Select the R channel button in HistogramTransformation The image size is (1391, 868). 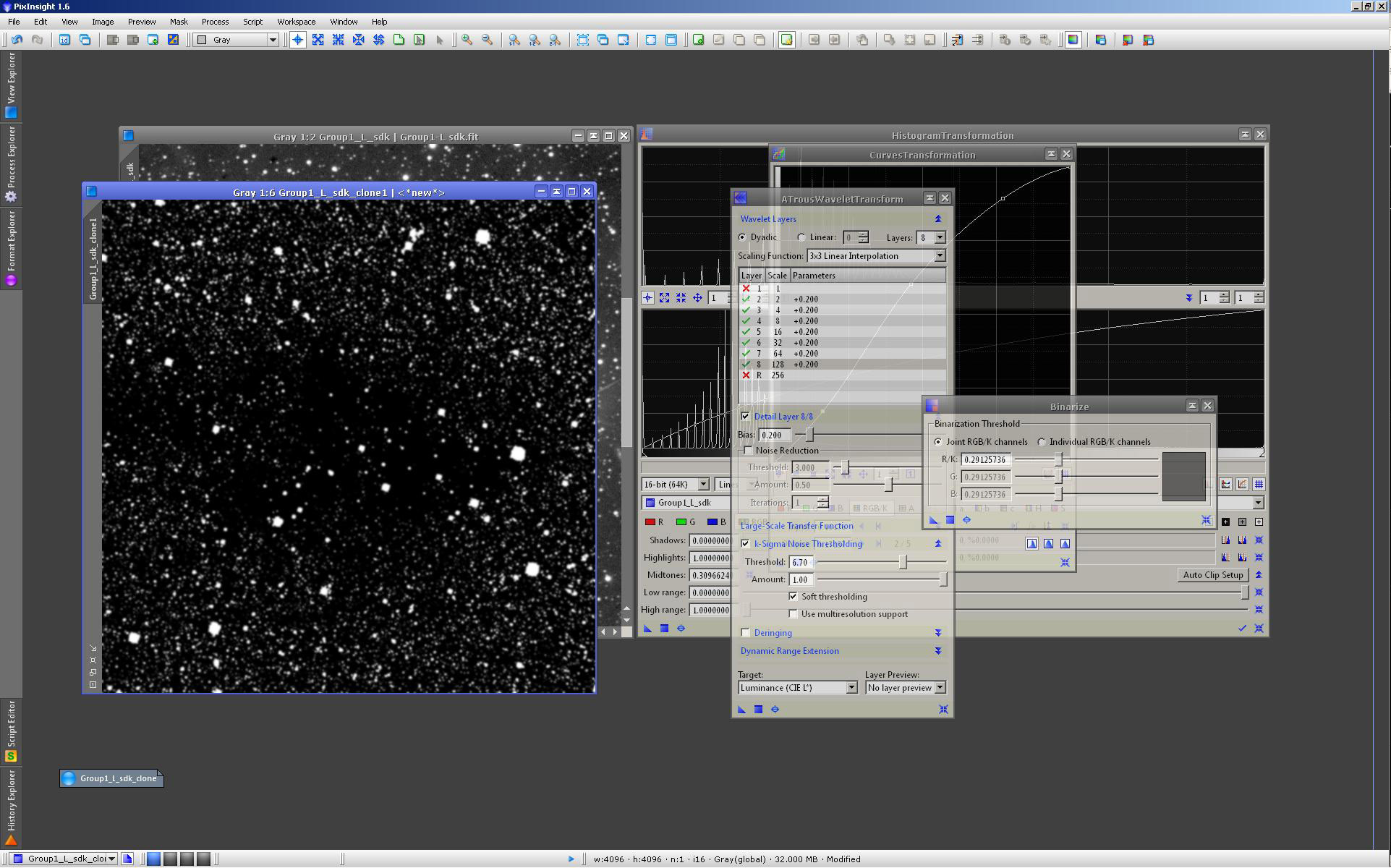654,522
